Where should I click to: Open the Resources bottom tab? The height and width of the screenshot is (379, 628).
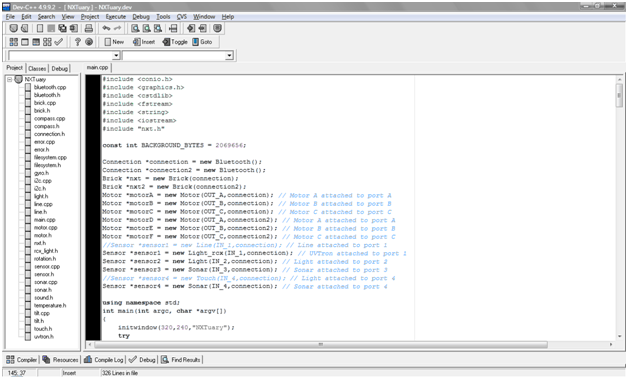(x=60, y=360)
